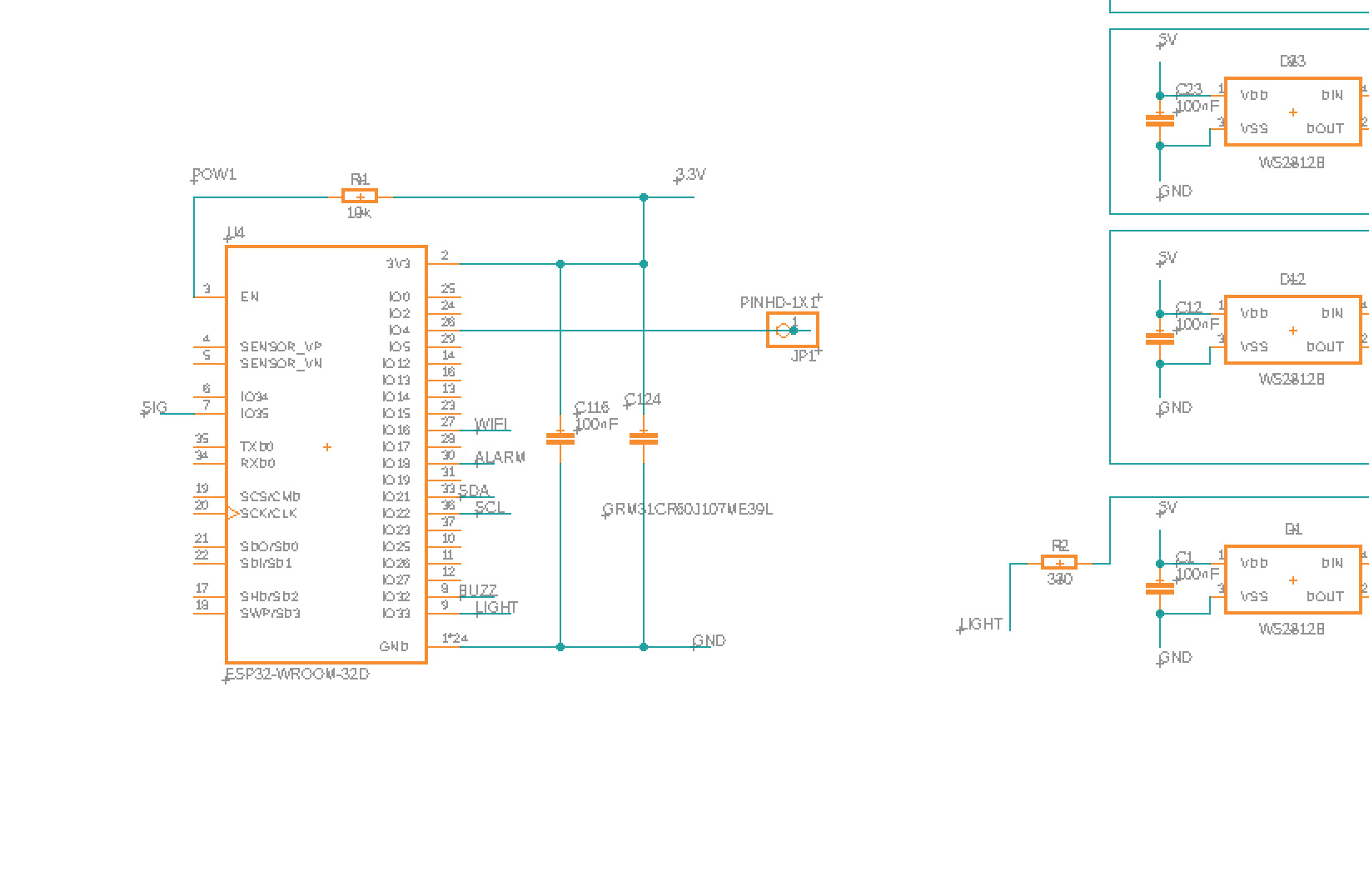Screen dimensions: 1369x896
Task: Click the D1 designator label
Action: (1293, 530)
